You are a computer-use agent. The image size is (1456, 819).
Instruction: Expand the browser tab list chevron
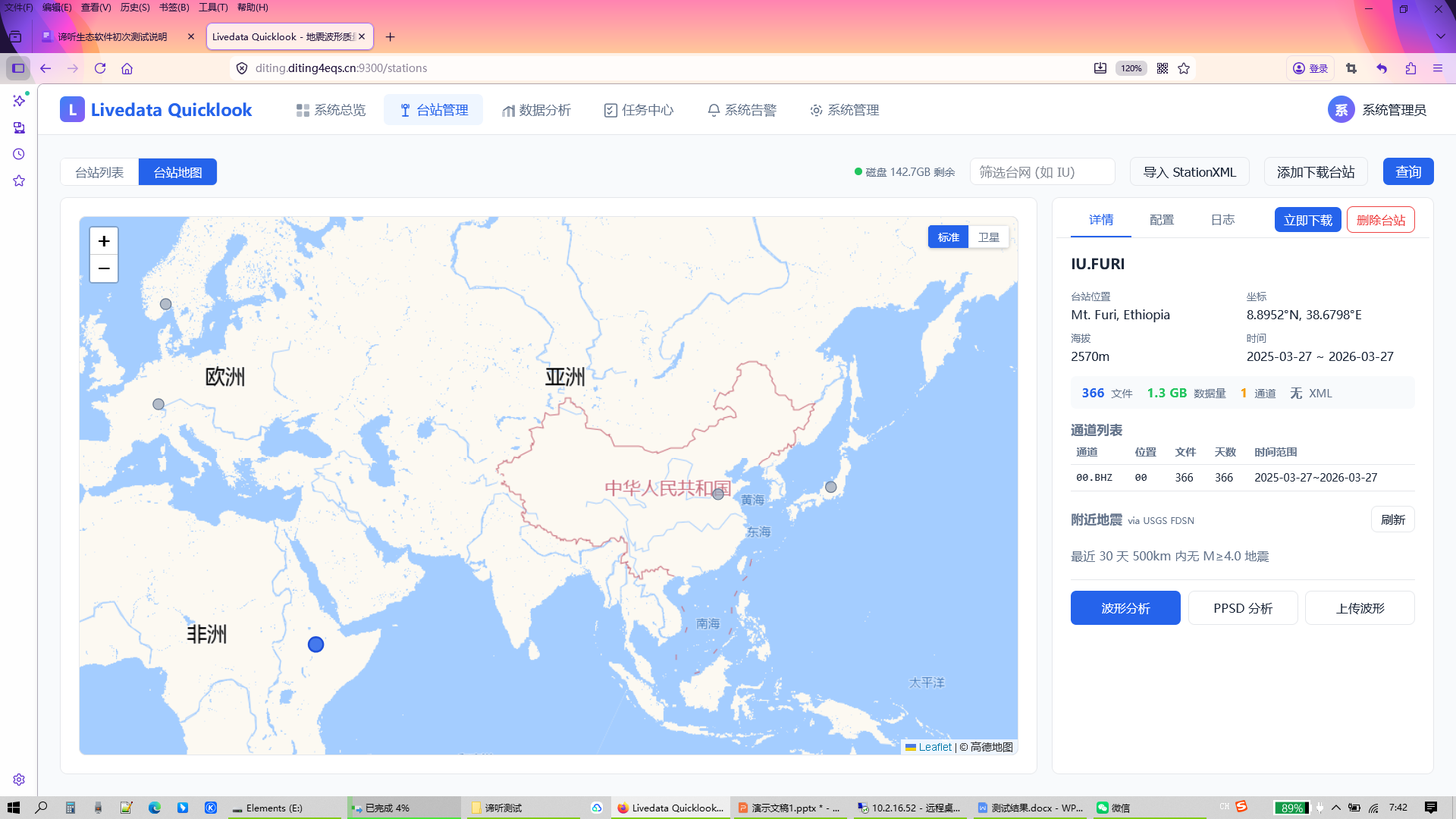tap(1440, 36)
